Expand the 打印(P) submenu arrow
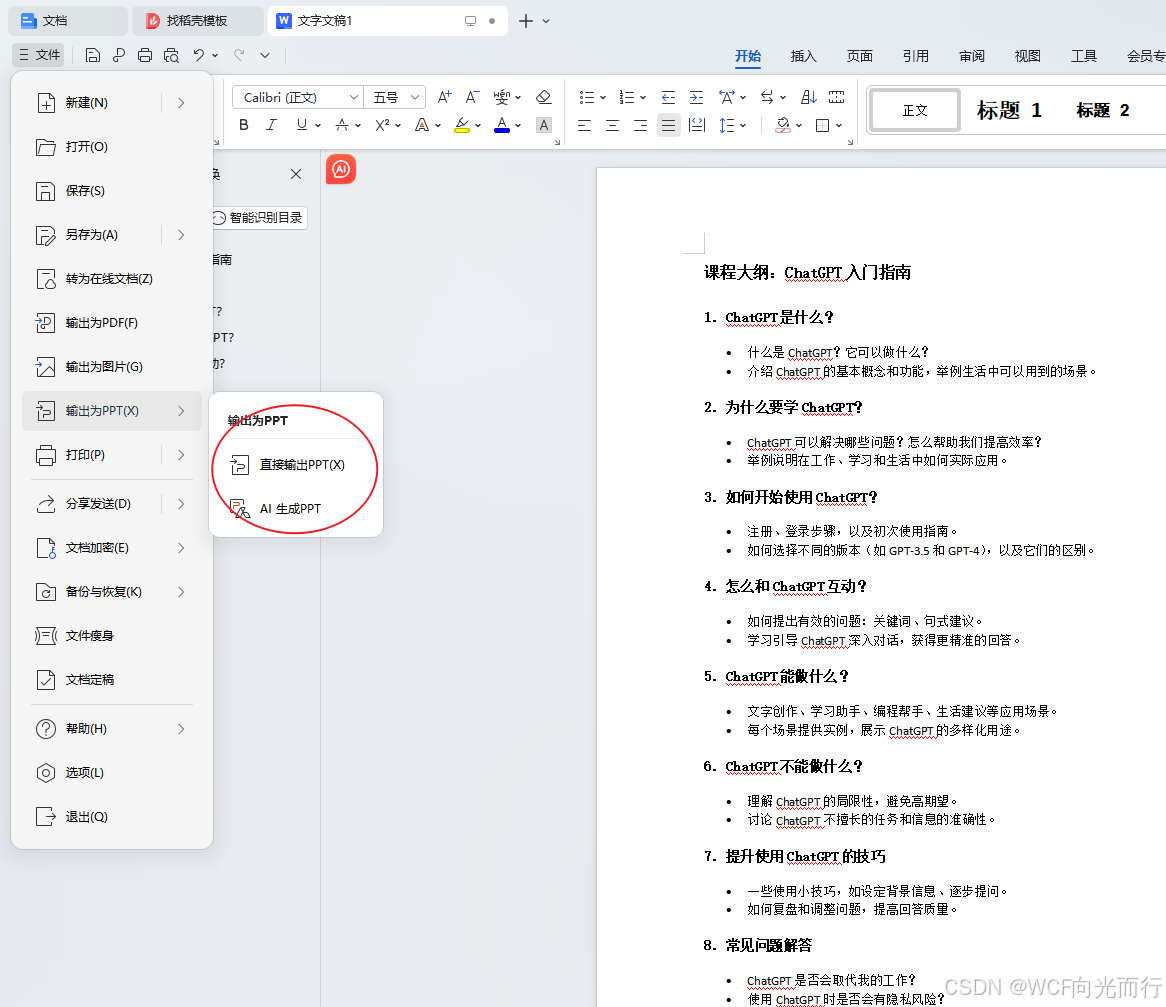The height and width of the screenshot is (1007, 1166). tap(181, 455)
